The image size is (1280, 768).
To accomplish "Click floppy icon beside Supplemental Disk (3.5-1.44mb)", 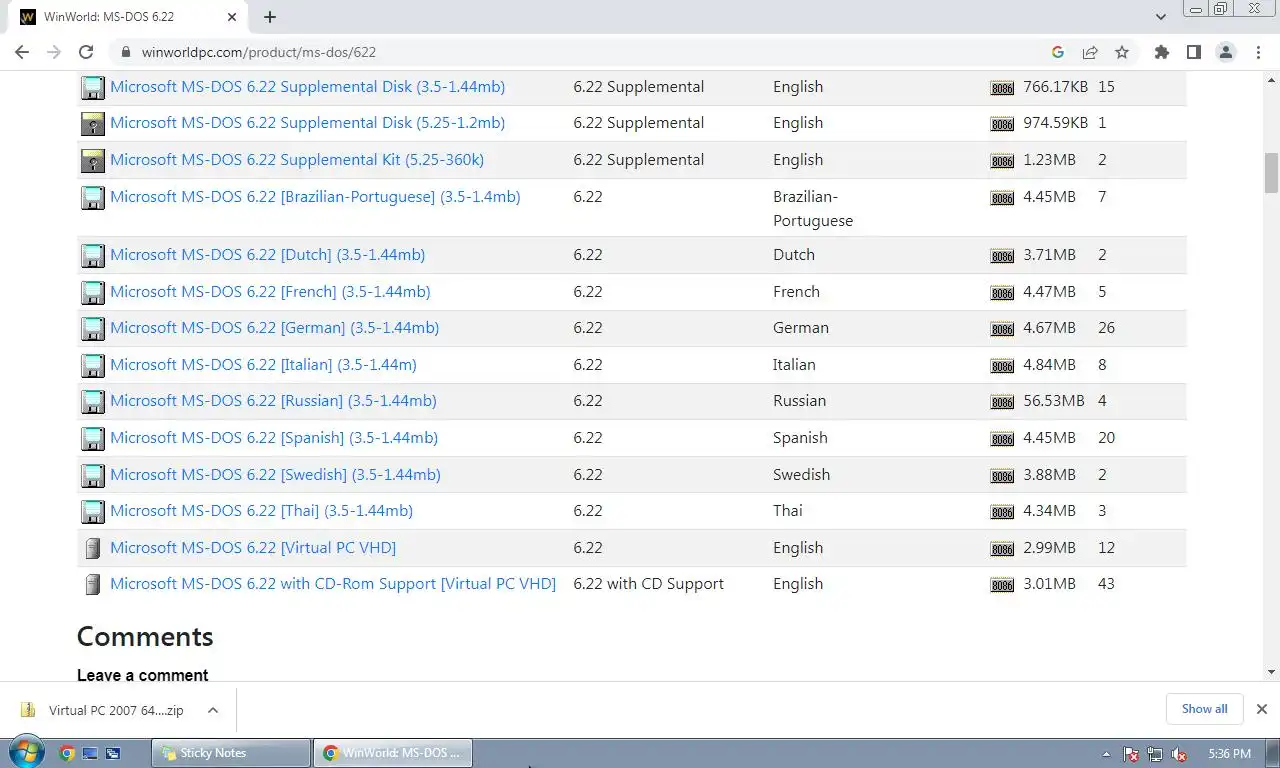I will tap(92, 87).
